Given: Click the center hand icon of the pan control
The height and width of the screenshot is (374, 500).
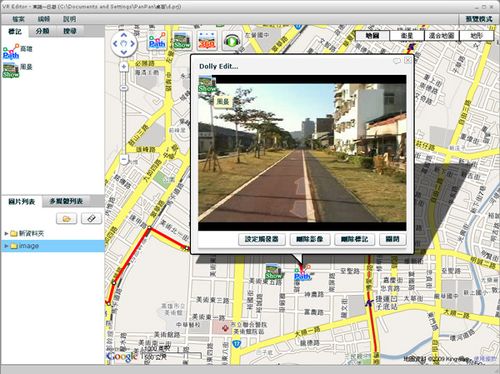Looking at the screenshot, I should click(124, 44).
